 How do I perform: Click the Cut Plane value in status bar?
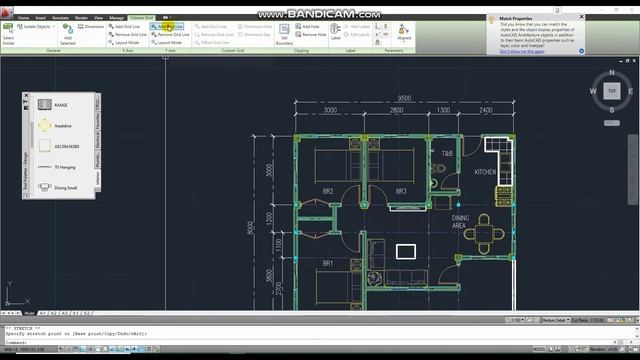click(588, 320)
